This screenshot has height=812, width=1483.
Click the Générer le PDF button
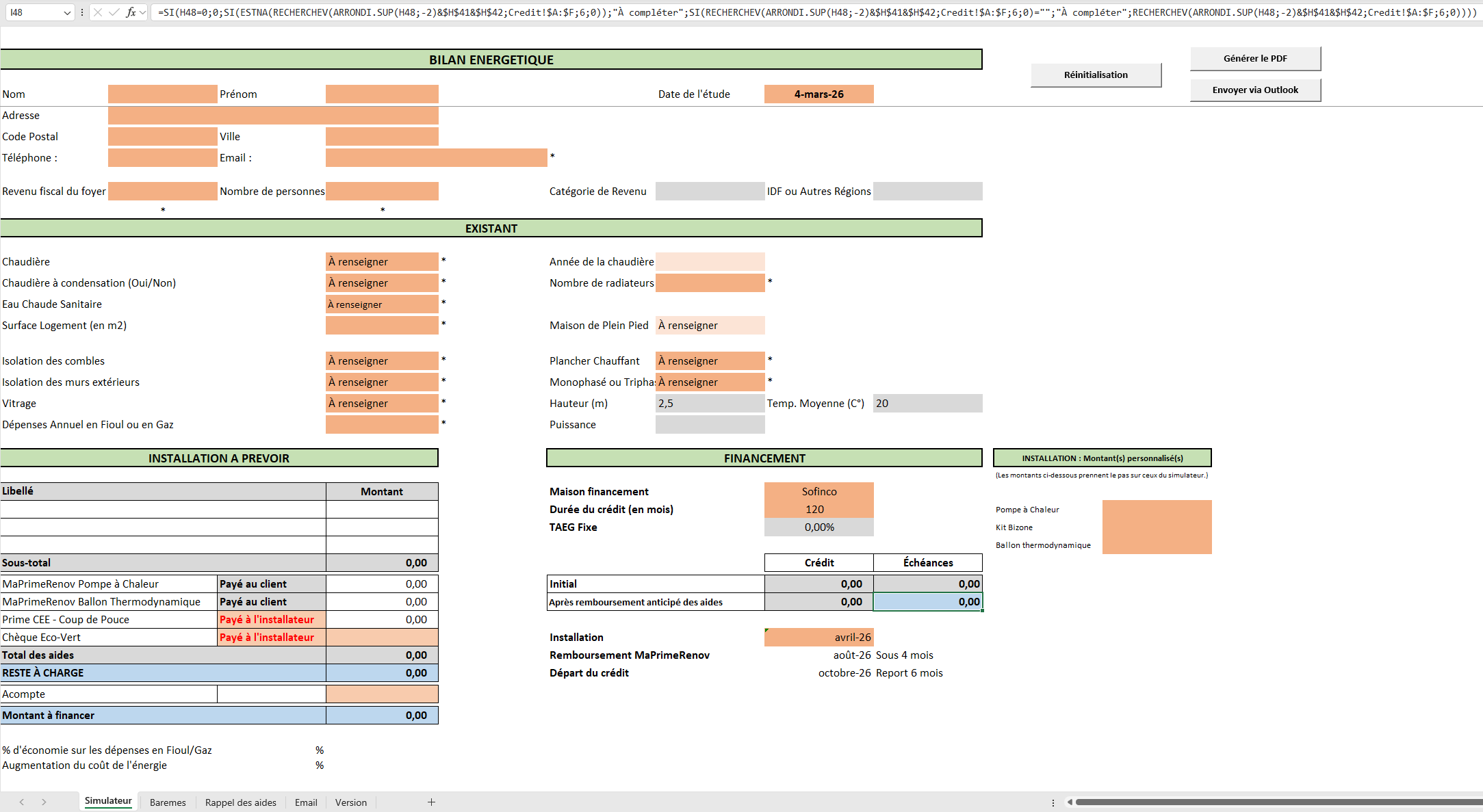(x=1254, y=58)
